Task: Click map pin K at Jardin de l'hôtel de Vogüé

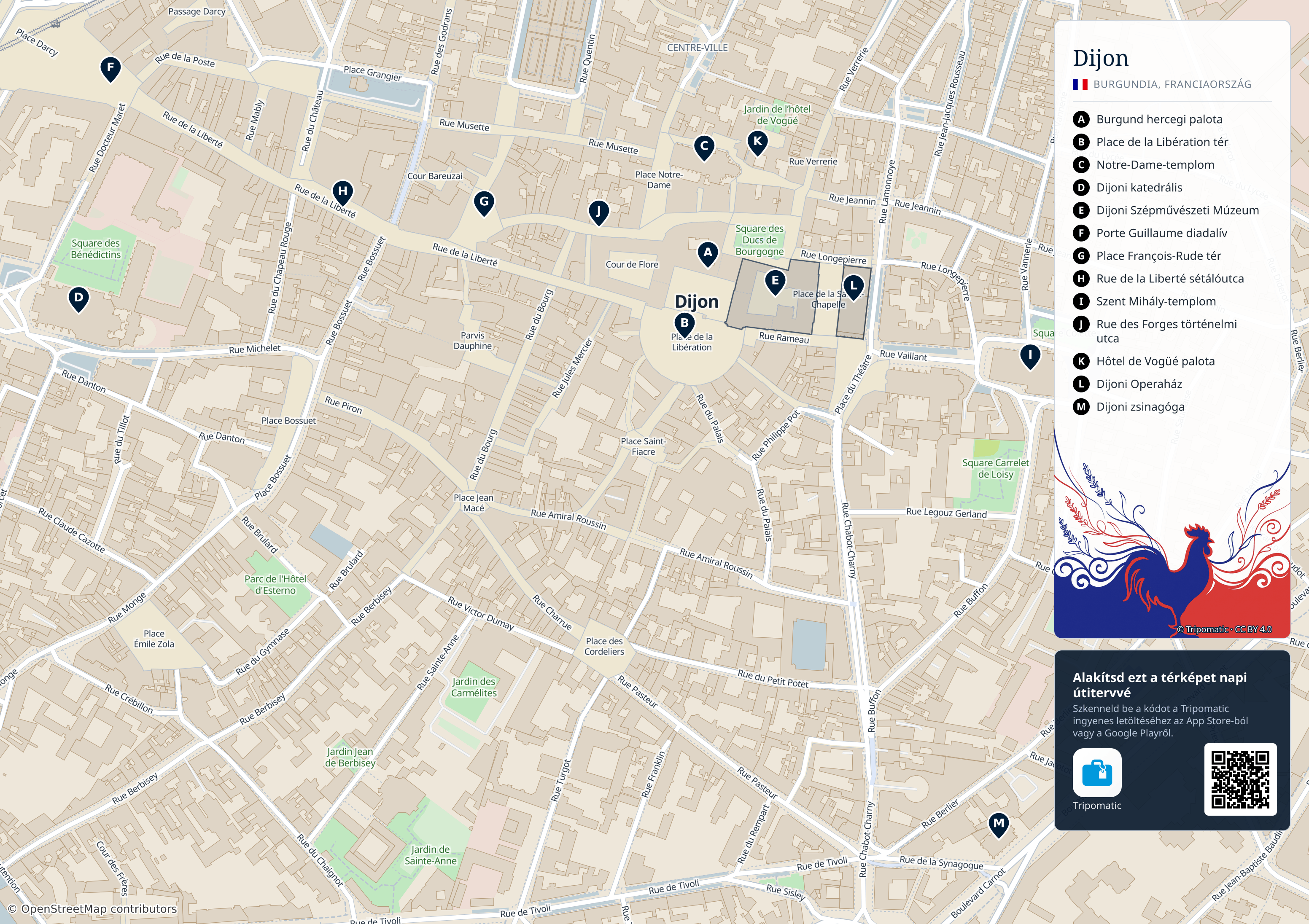Action: coord(757,143)
